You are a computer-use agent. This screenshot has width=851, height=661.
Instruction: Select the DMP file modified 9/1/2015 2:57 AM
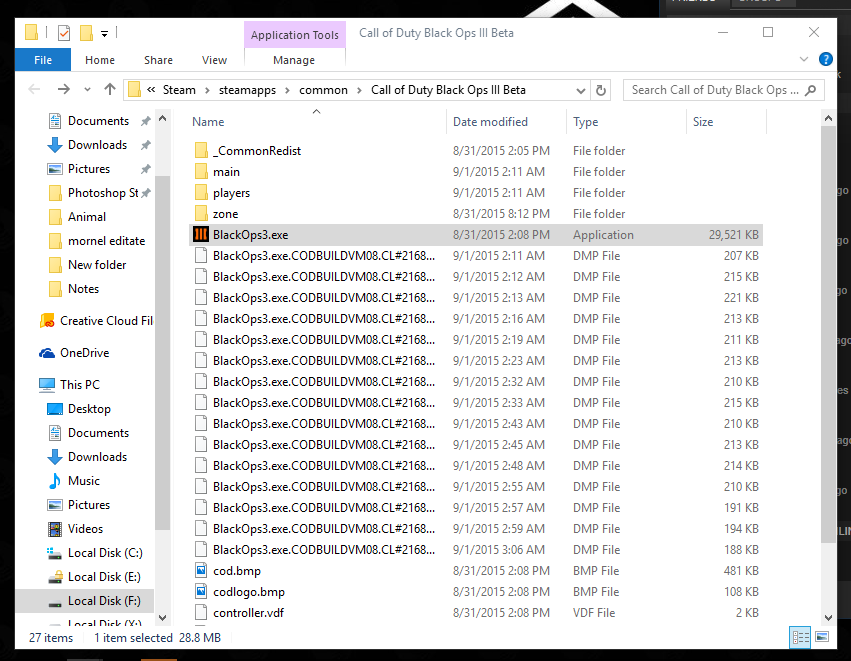[x=475, y=507]
